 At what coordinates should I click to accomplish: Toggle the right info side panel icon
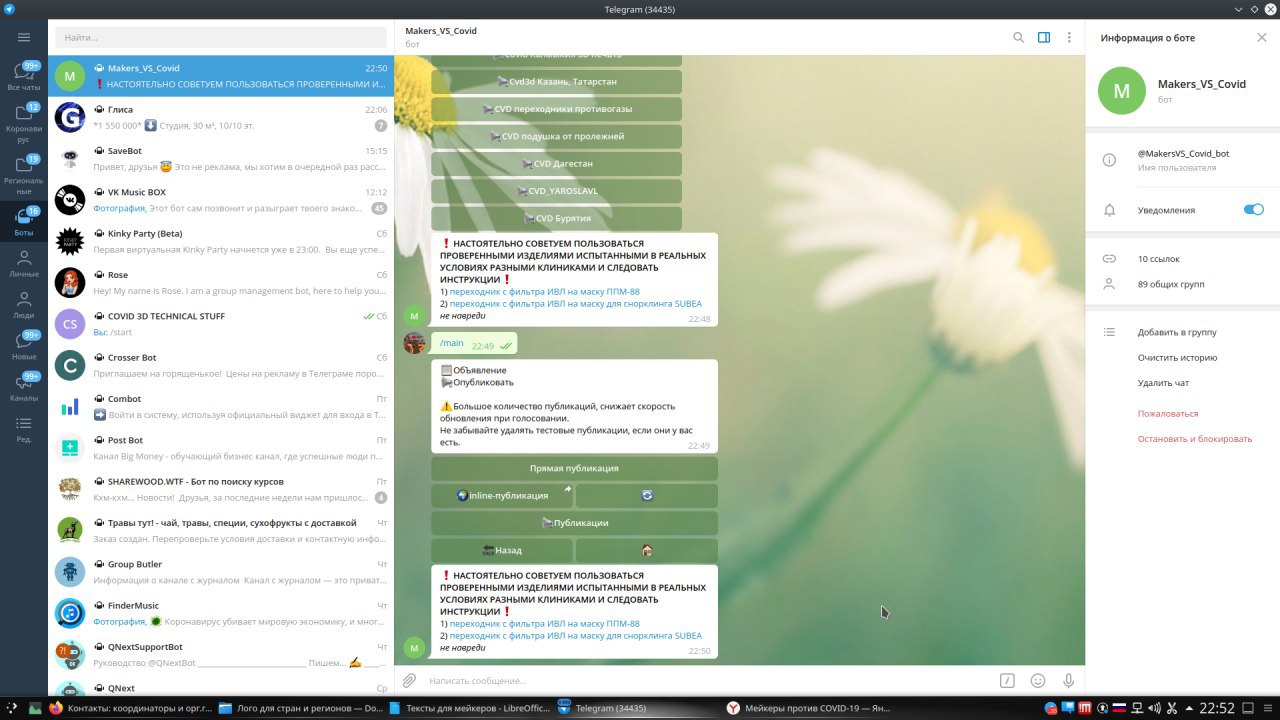tap(1044, 37)
